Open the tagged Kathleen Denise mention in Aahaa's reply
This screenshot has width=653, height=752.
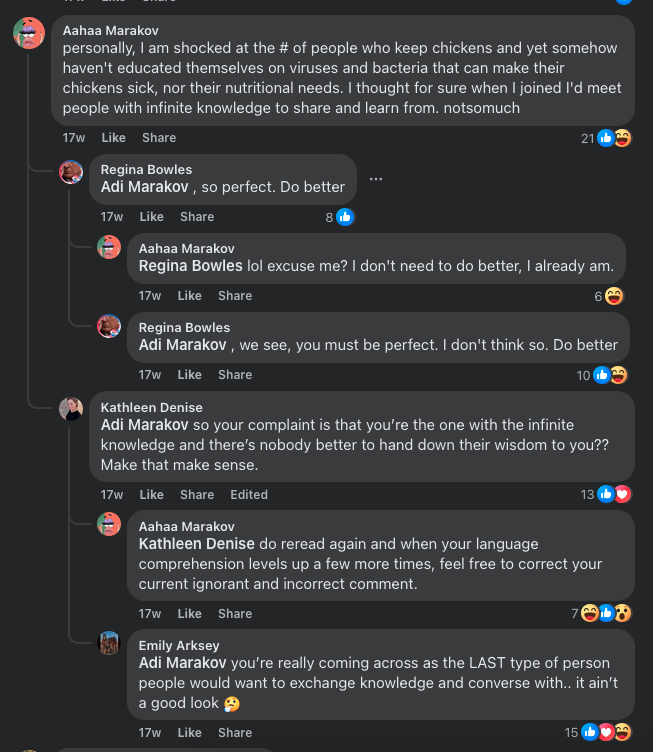(x=197, y=544)
